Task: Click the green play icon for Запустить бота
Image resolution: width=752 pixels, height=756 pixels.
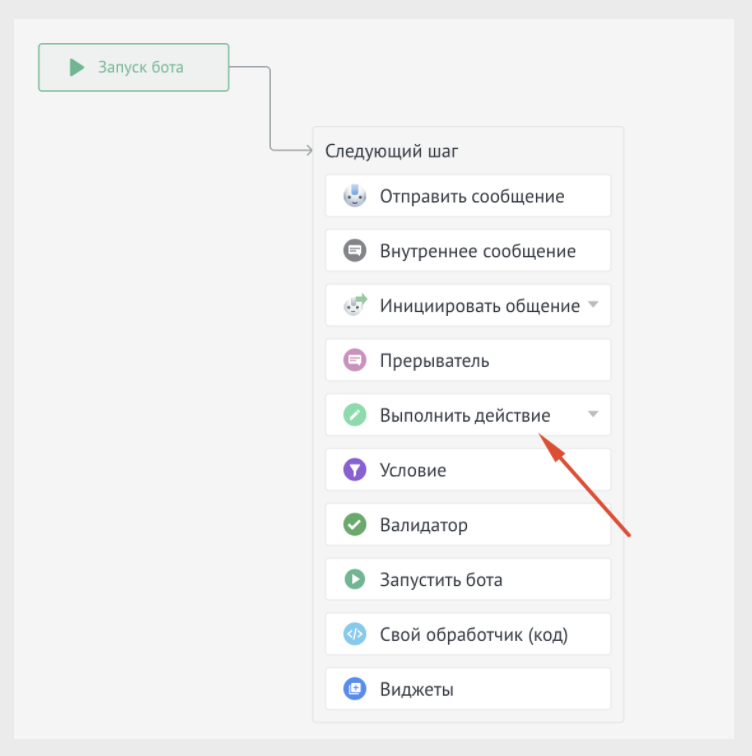Action: pyautogui.click(x=355, y=579)
